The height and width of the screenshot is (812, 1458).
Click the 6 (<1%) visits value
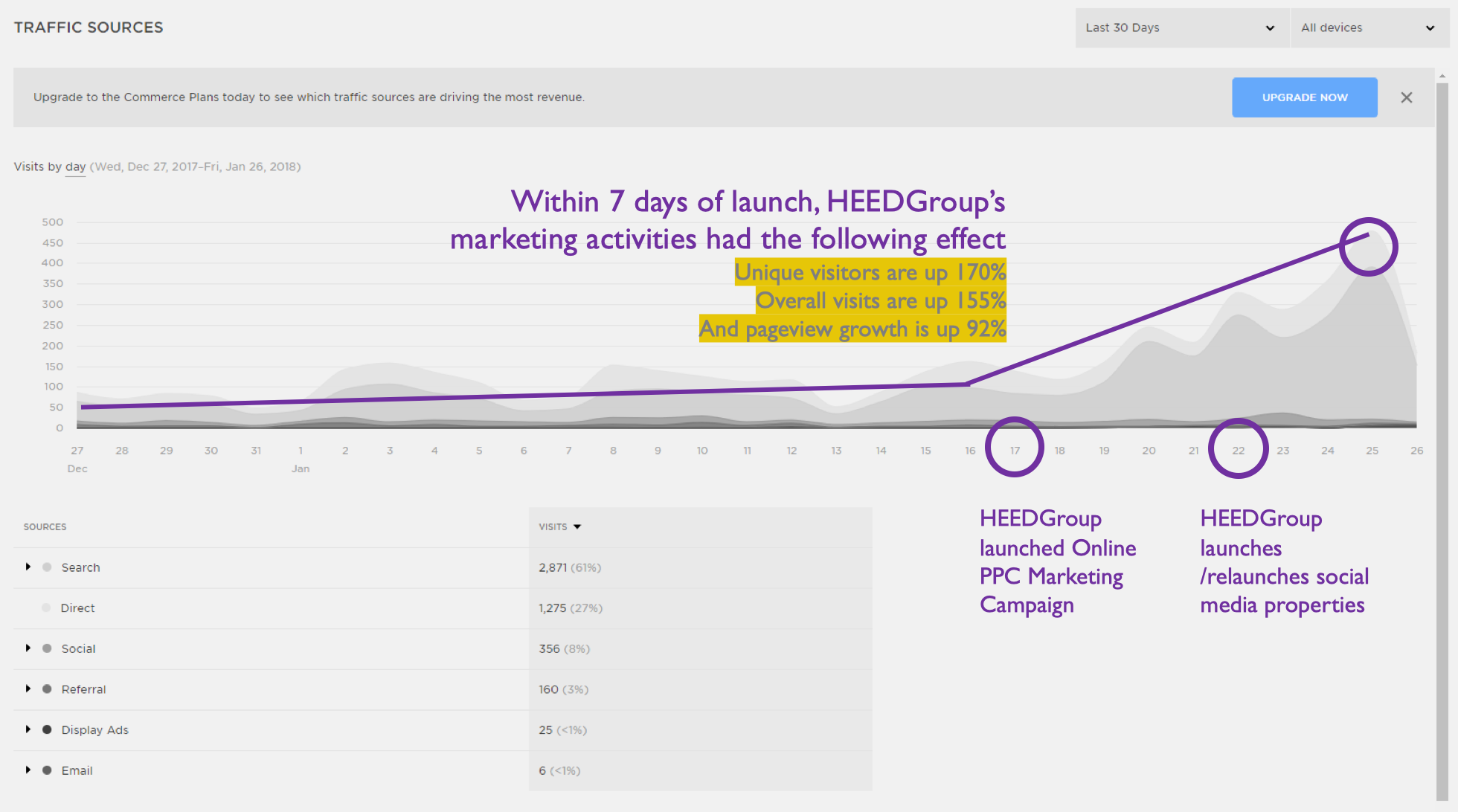559,770
